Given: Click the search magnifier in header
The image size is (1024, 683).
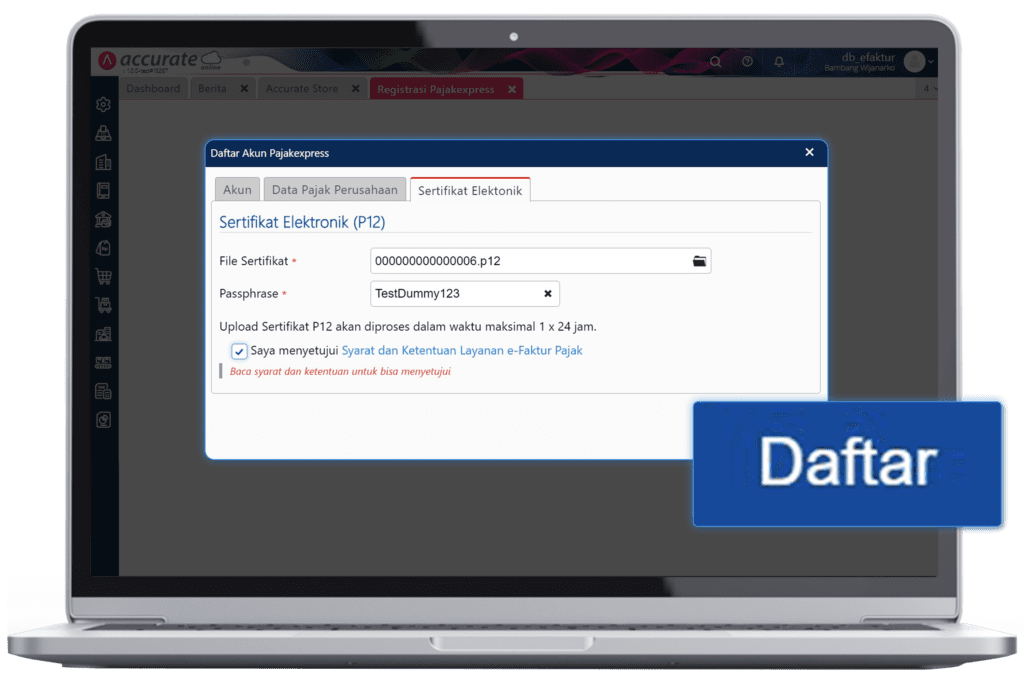Looking at the screenshot, I should [x=716, y=62].
